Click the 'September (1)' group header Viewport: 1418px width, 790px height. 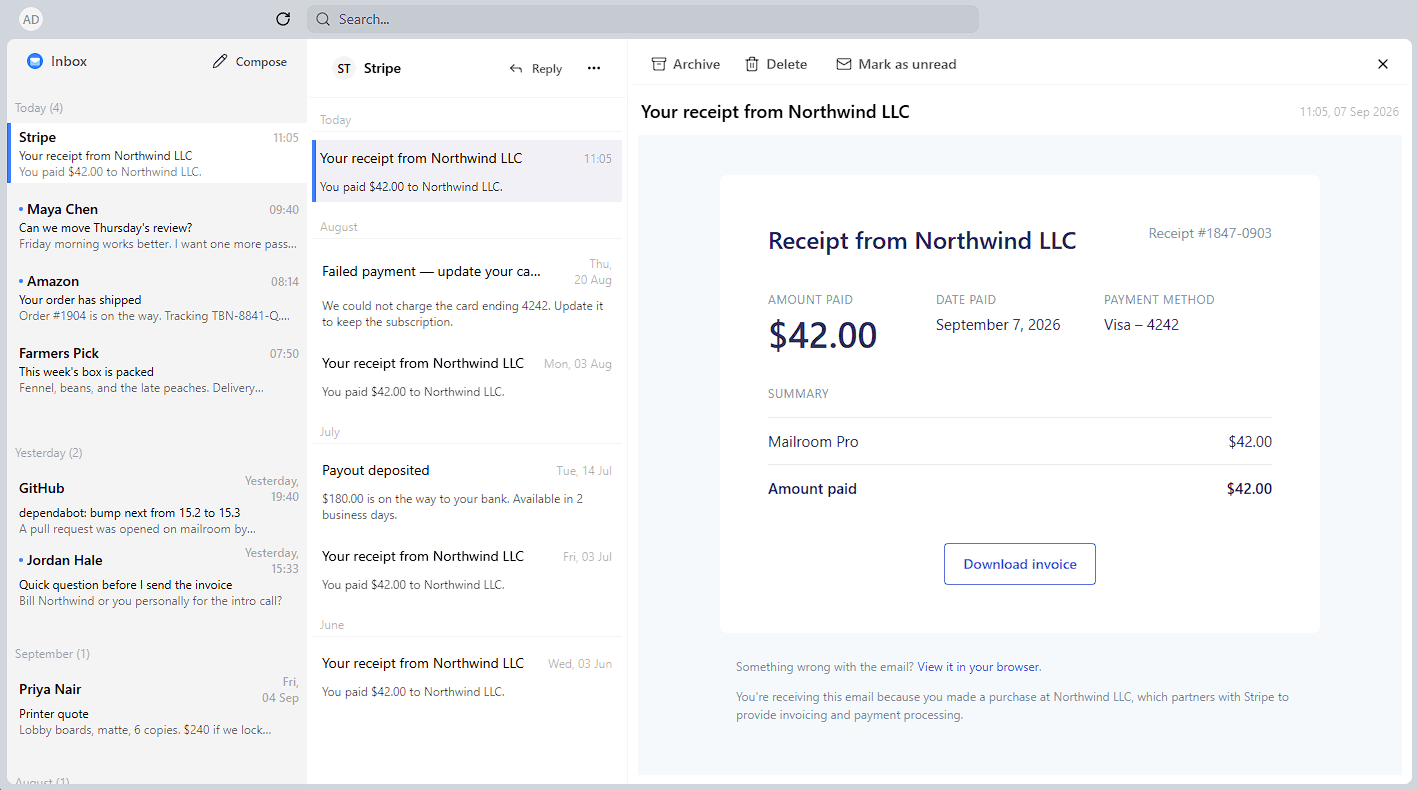point(52,654)
